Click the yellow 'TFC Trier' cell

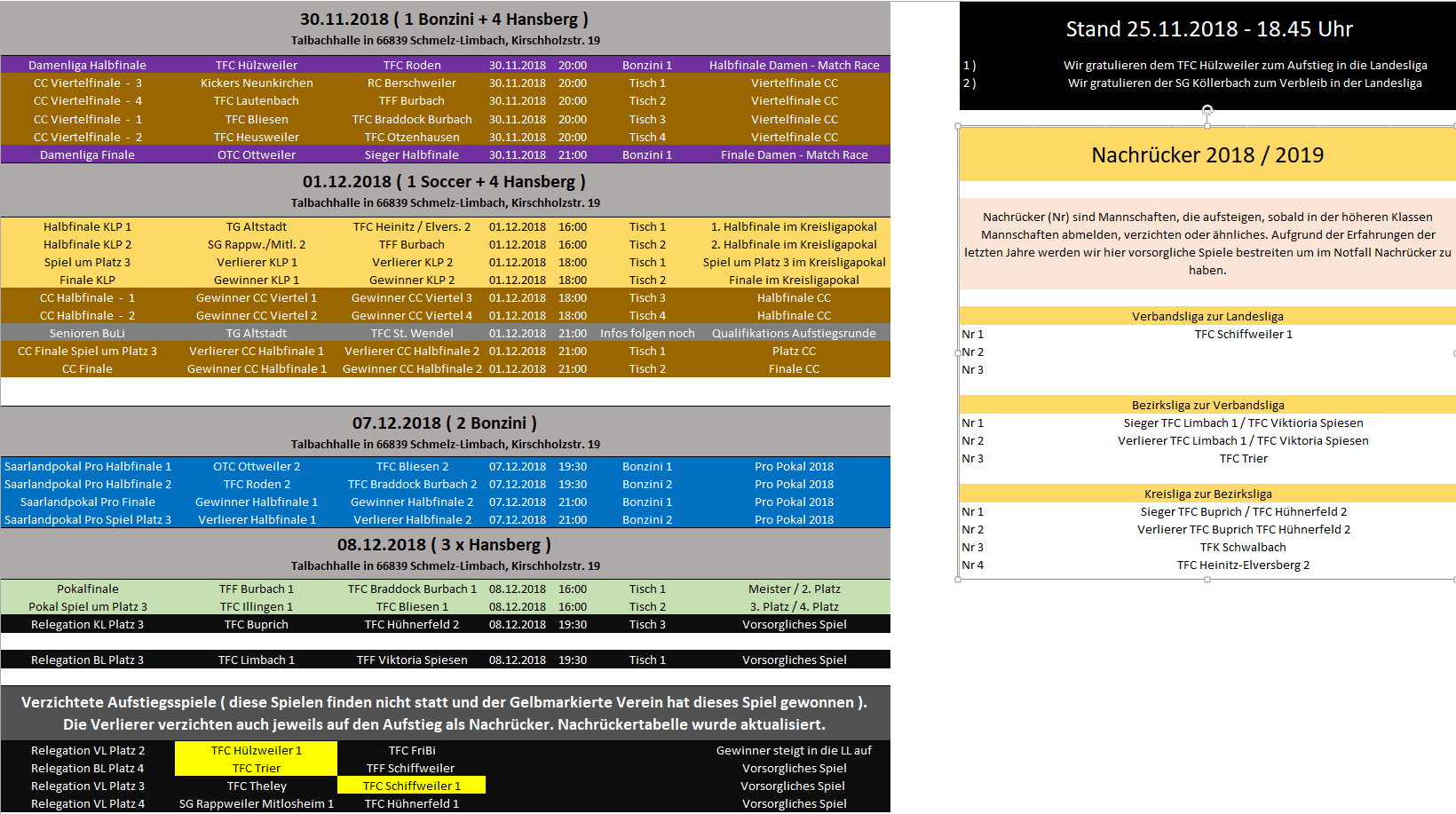(x=256, y=768)
